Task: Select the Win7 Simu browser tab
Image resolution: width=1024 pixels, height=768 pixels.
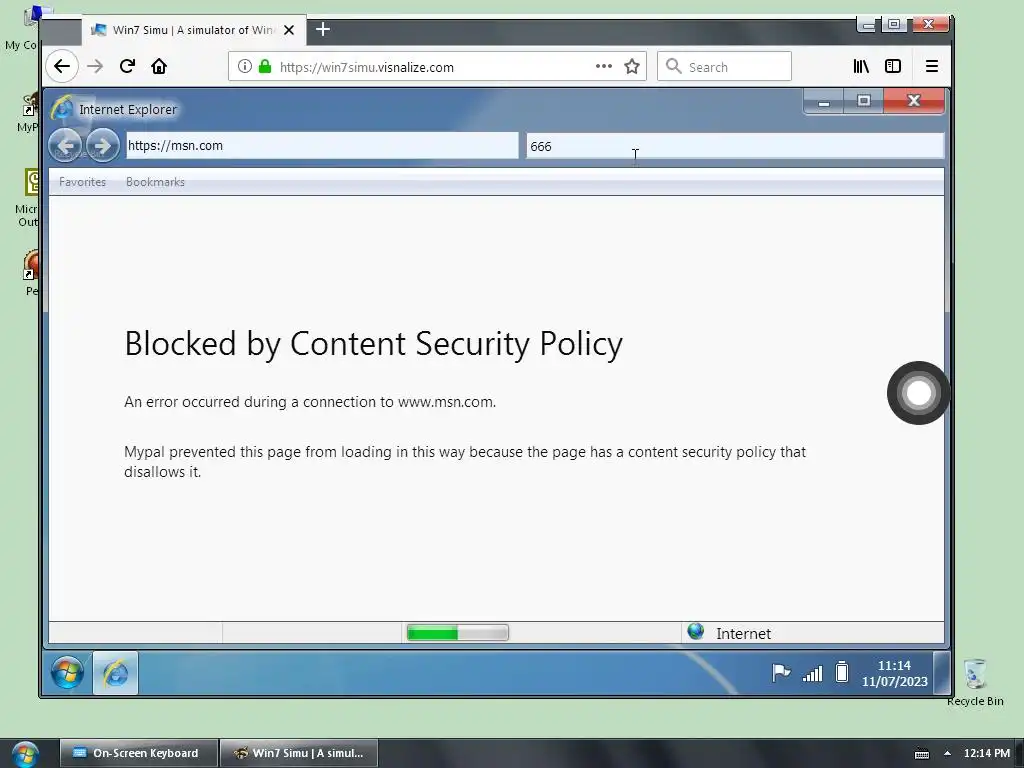Action: tap(194, 30)
